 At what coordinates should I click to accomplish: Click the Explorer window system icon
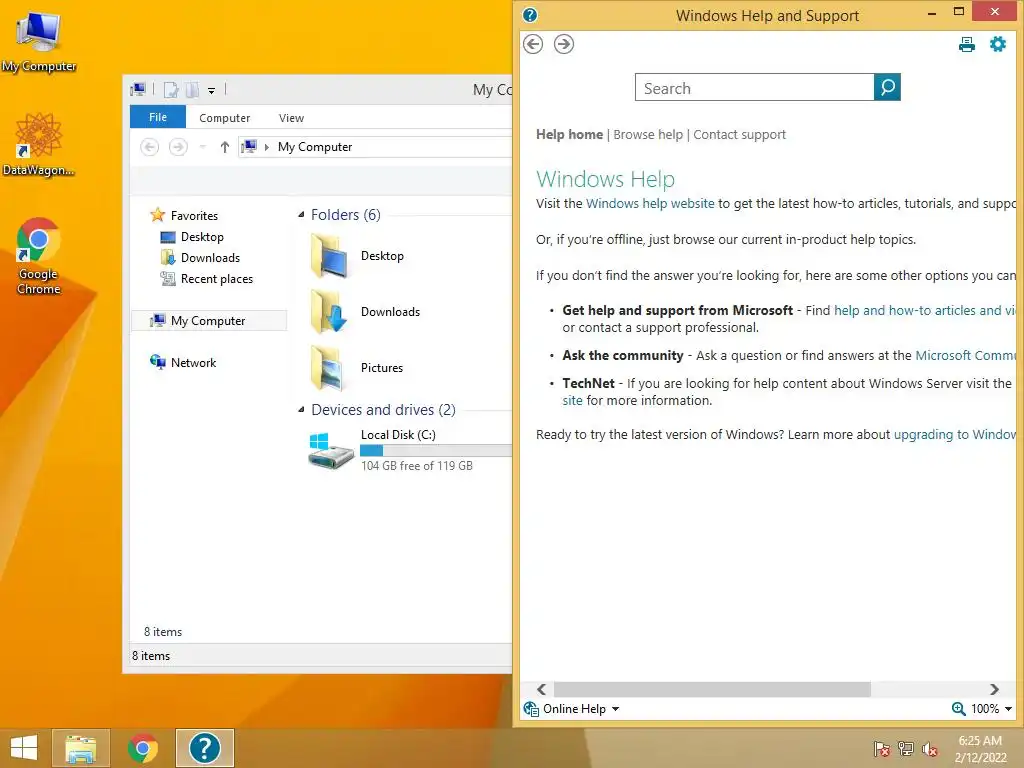(x=138, y=89)
